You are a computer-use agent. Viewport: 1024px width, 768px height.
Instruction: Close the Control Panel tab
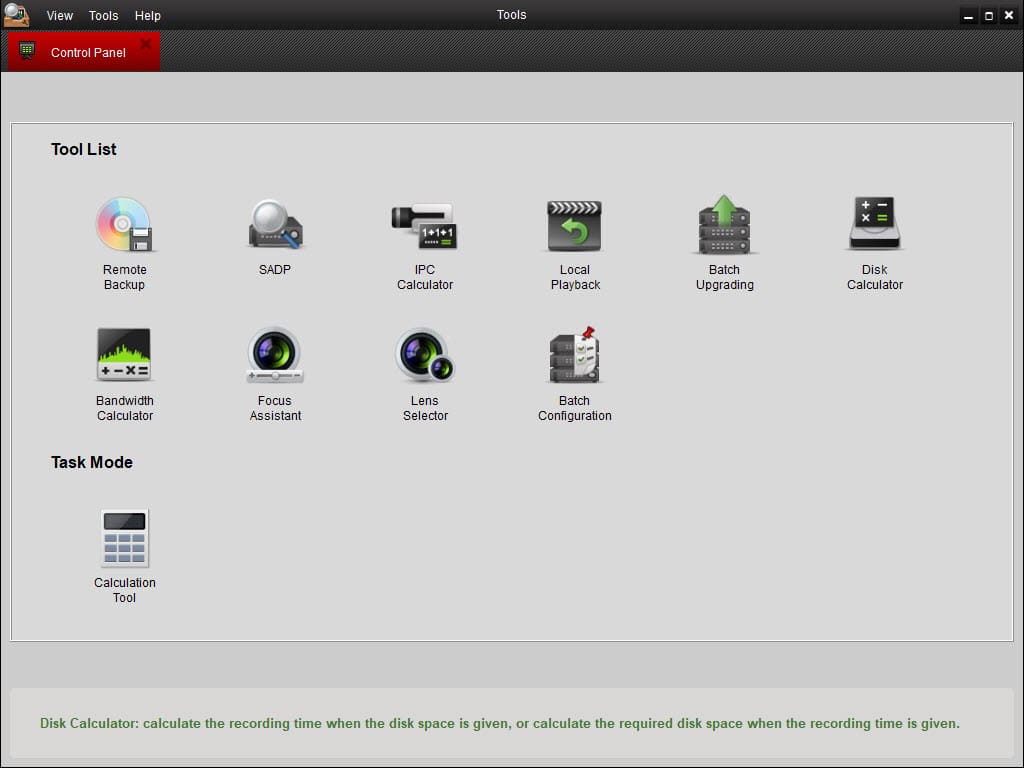click(x=146, y=44)
